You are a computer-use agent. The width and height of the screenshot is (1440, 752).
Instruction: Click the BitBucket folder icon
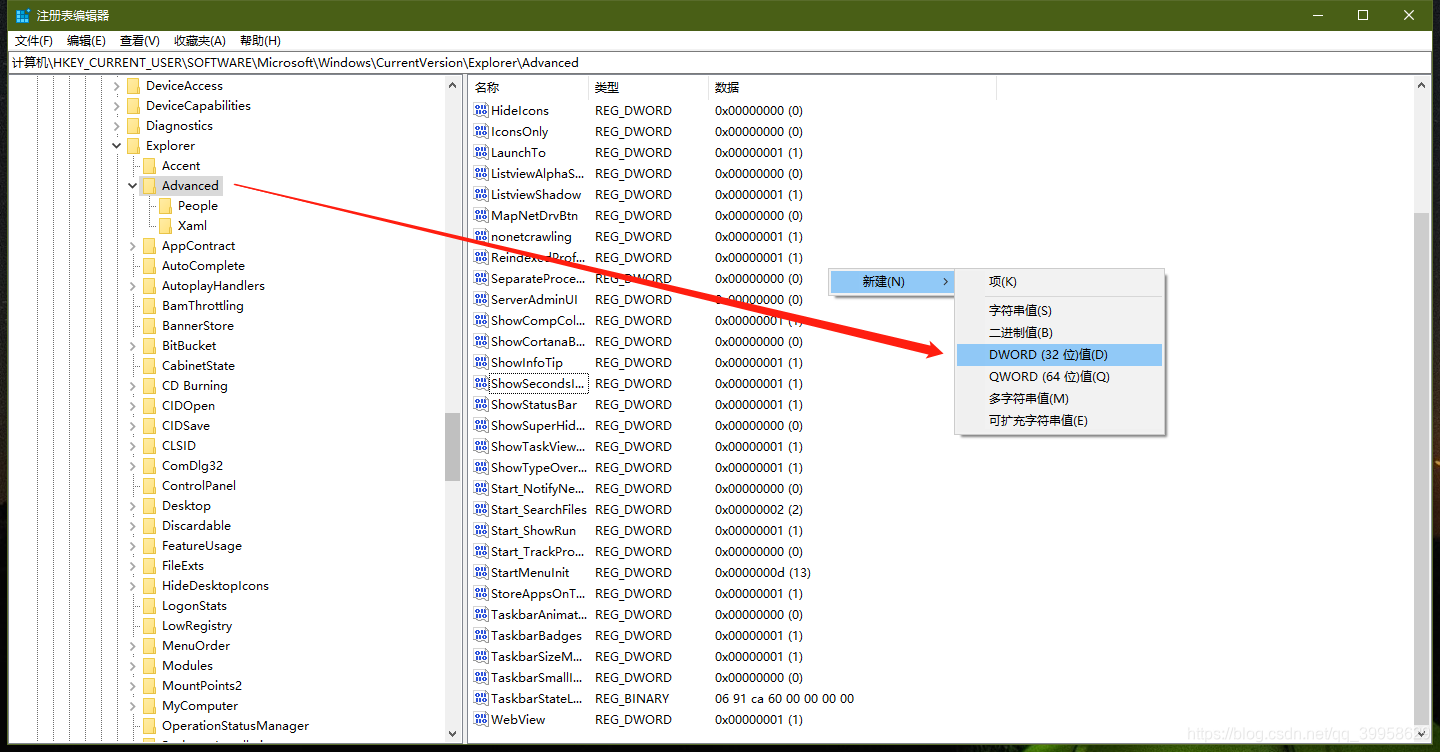point(149,345)
